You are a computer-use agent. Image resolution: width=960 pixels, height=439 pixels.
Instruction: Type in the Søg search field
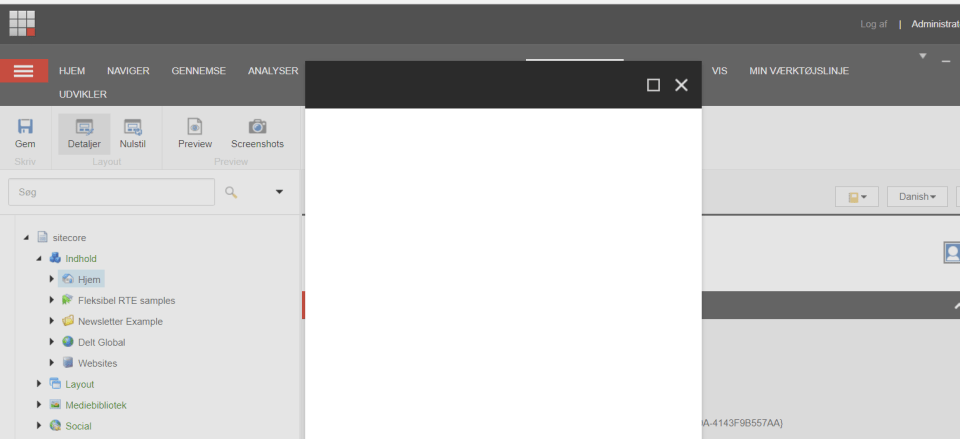point(110,192)
